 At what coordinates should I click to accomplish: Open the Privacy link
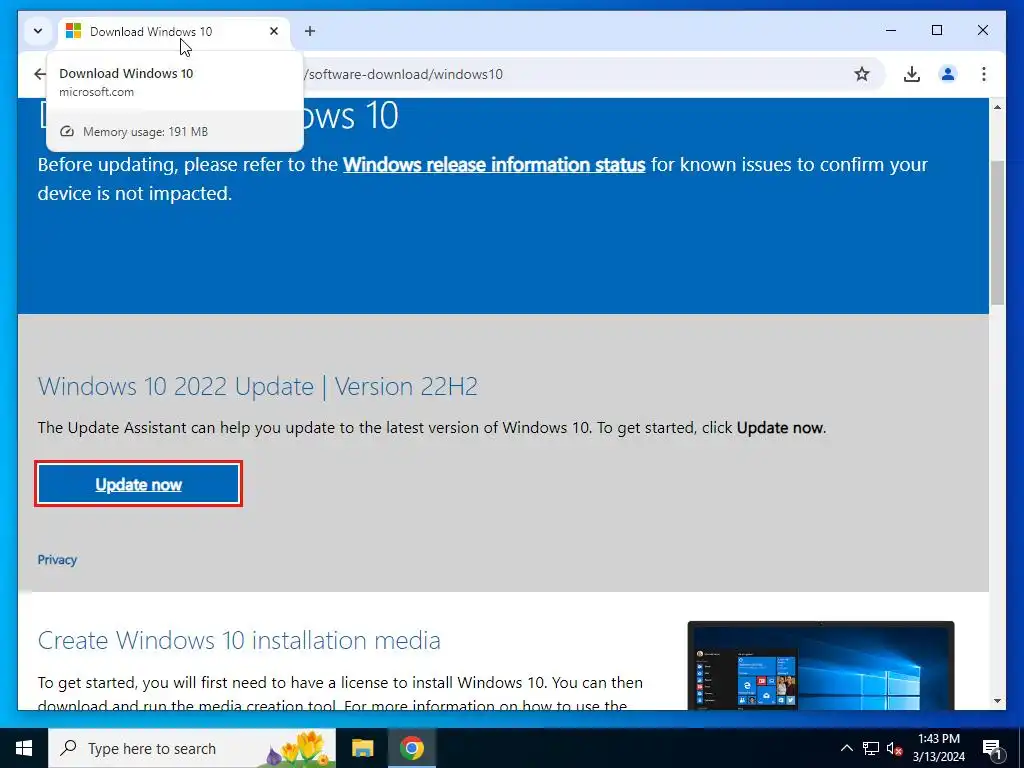[57, 560]
